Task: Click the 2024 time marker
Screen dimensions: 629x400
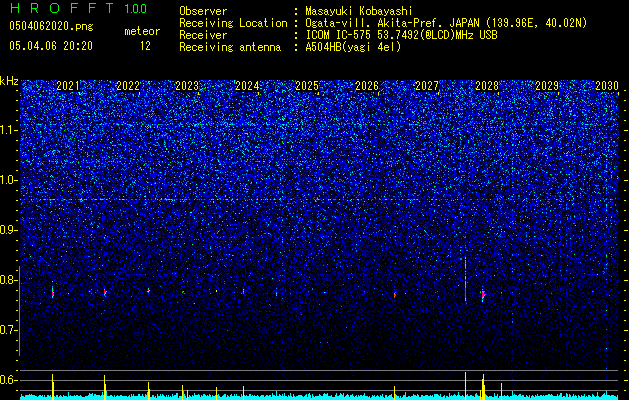Action: [247, 86]
